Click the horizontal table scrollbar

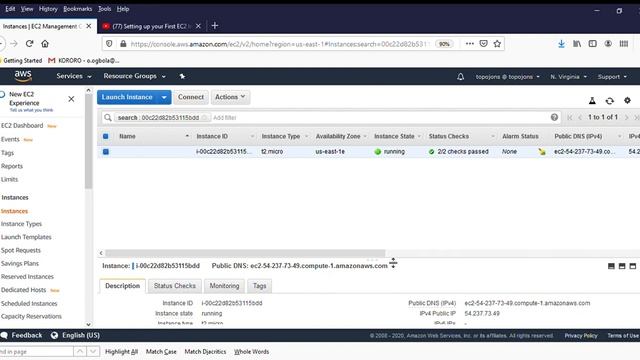(x=245, y=253)
